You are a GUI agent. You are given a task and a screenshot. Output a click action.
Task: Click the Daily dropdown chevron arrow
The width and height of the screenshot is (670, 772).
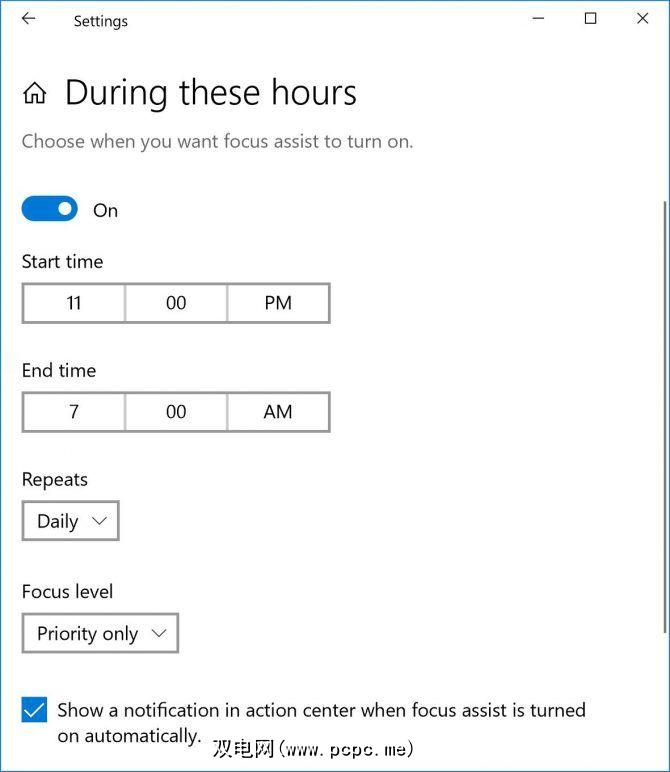click(98, 521)
